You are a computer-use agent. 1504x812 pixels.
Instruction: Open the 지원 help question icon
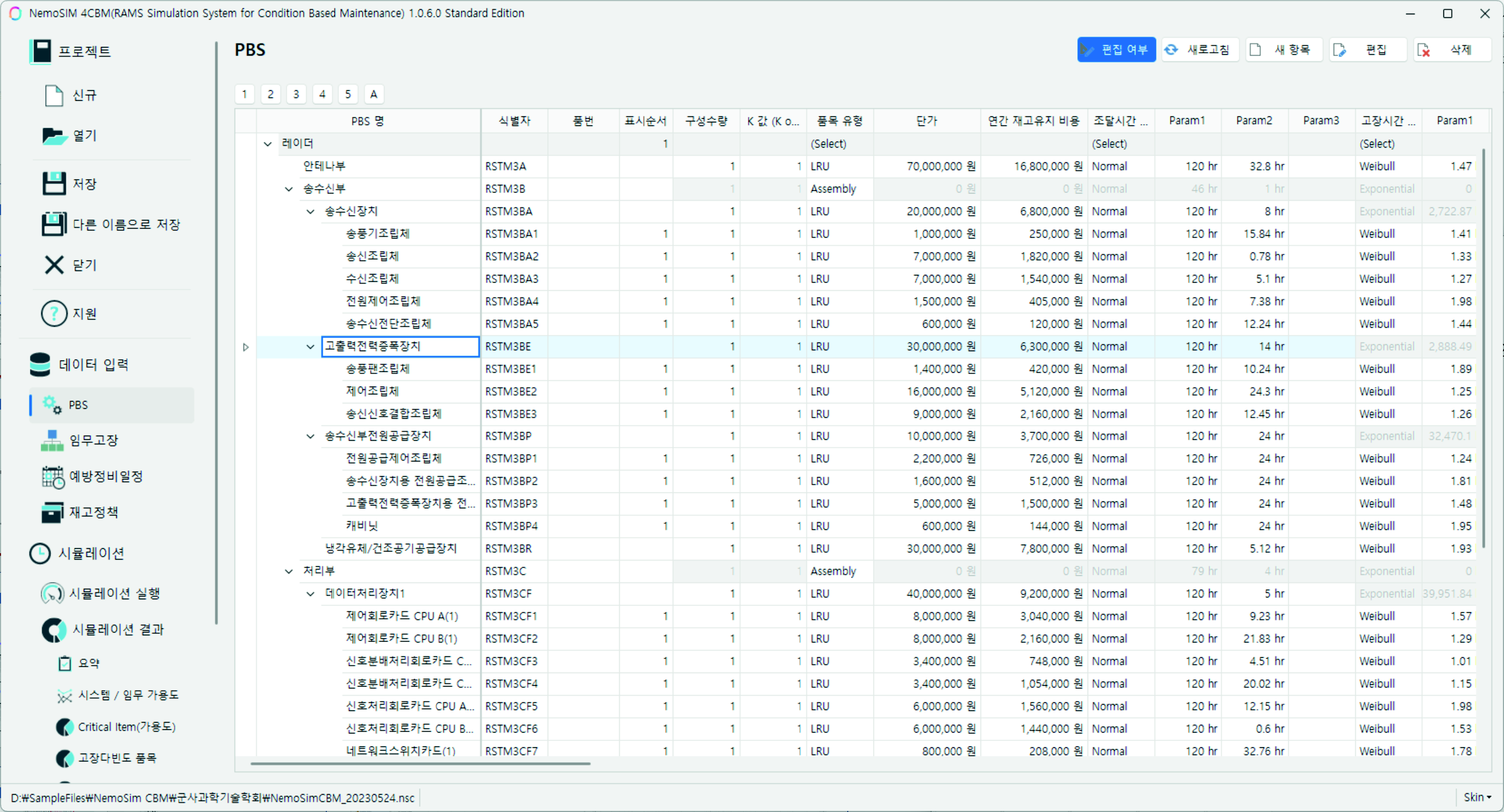pos(54,313)
